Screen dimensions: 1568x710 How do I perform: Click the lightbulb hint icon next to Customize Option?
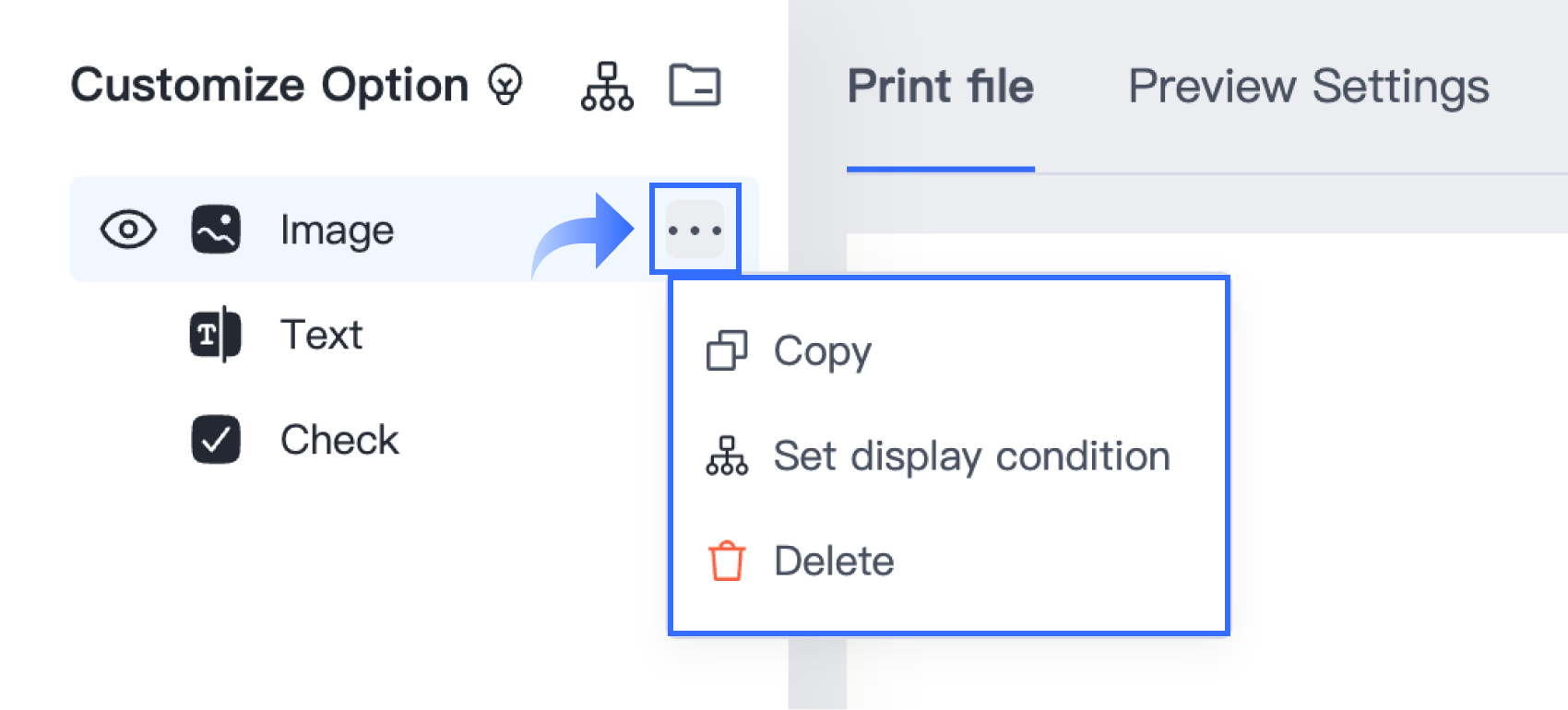coord(505,86)
